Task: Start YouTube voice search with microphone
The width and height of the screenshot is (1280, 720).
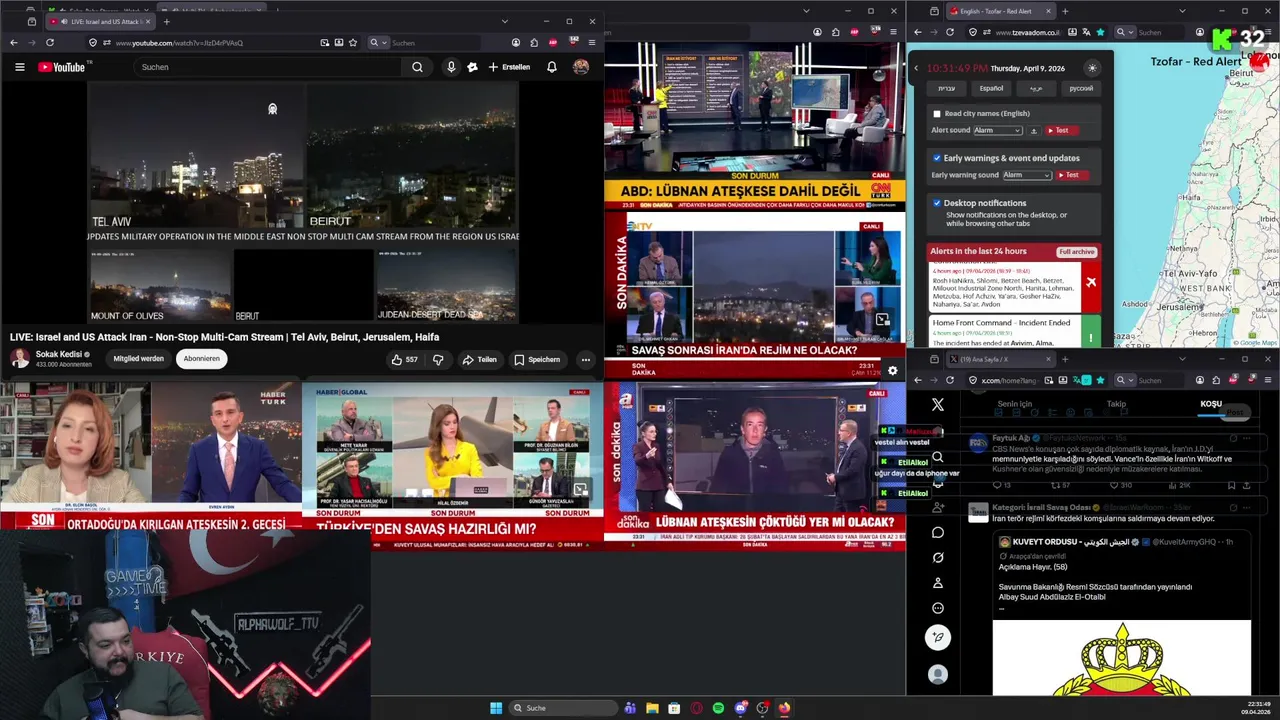Action: point(451,67)
